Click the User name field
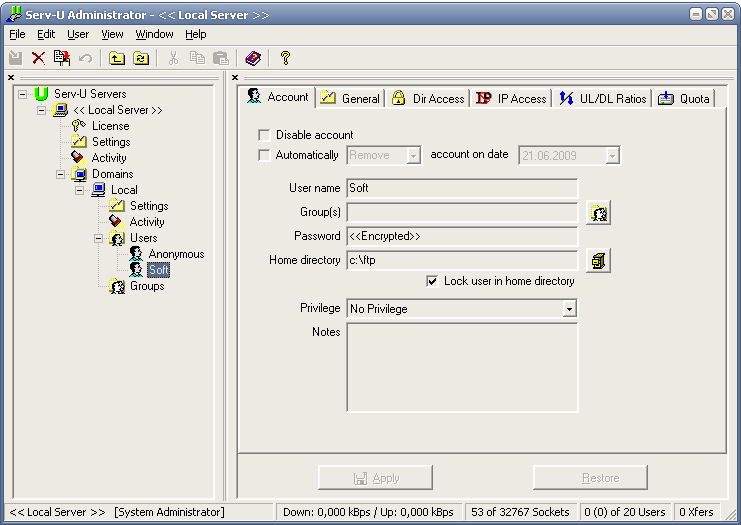 [462, 188]
